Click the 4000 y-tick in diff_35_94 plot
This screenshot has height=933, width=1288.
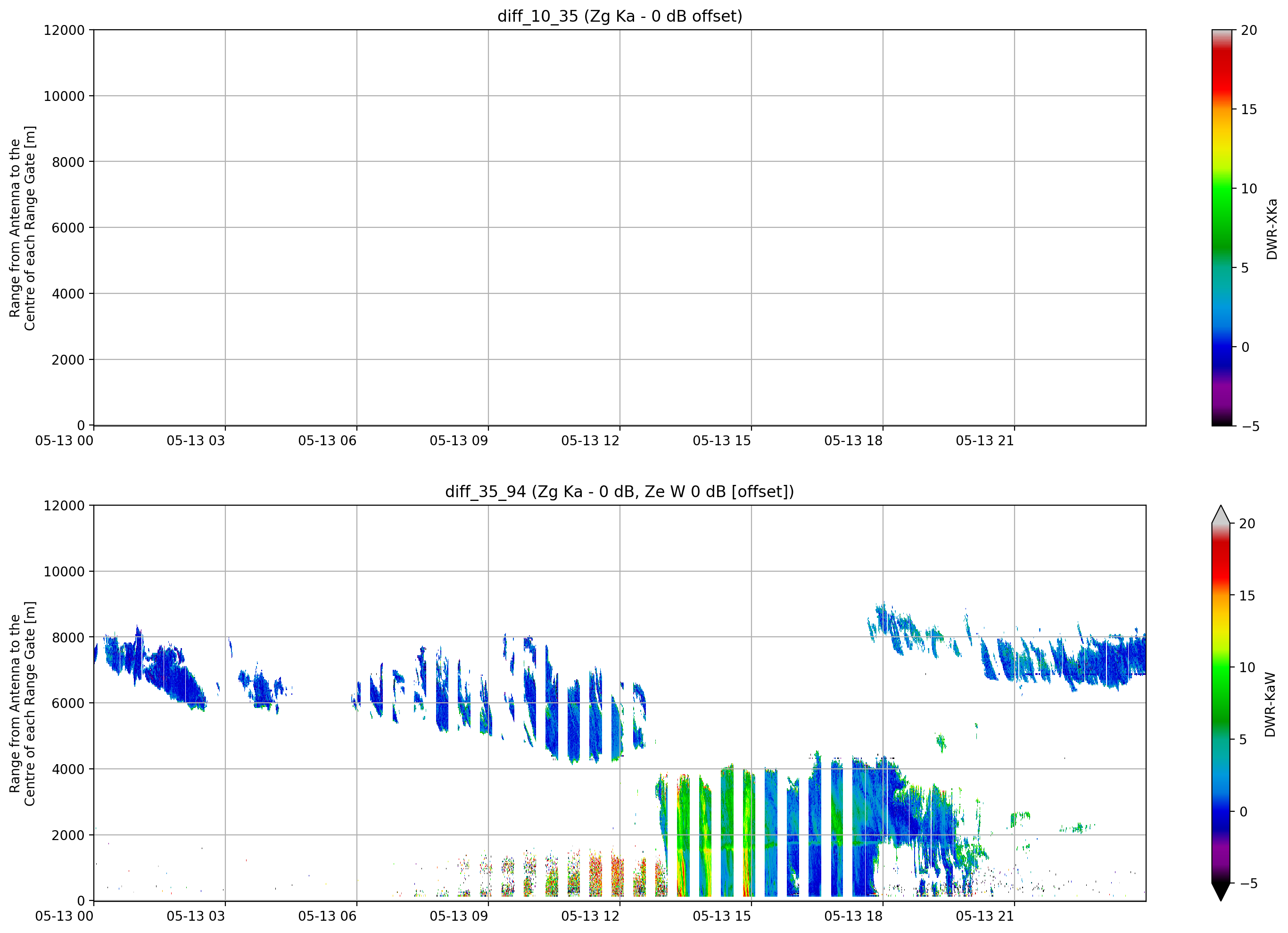(x=68, y=769)
